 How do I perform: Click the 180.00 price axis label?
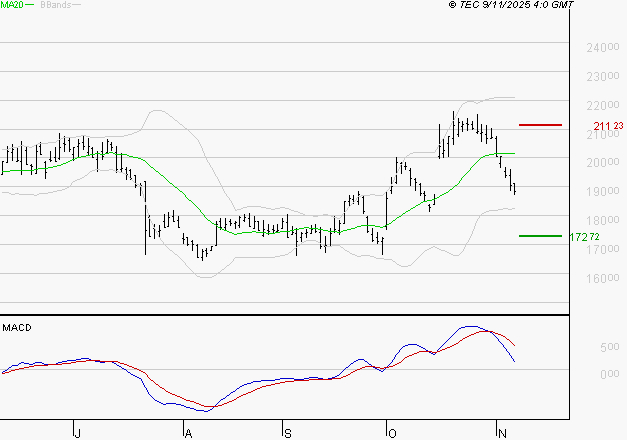(603, 220)
